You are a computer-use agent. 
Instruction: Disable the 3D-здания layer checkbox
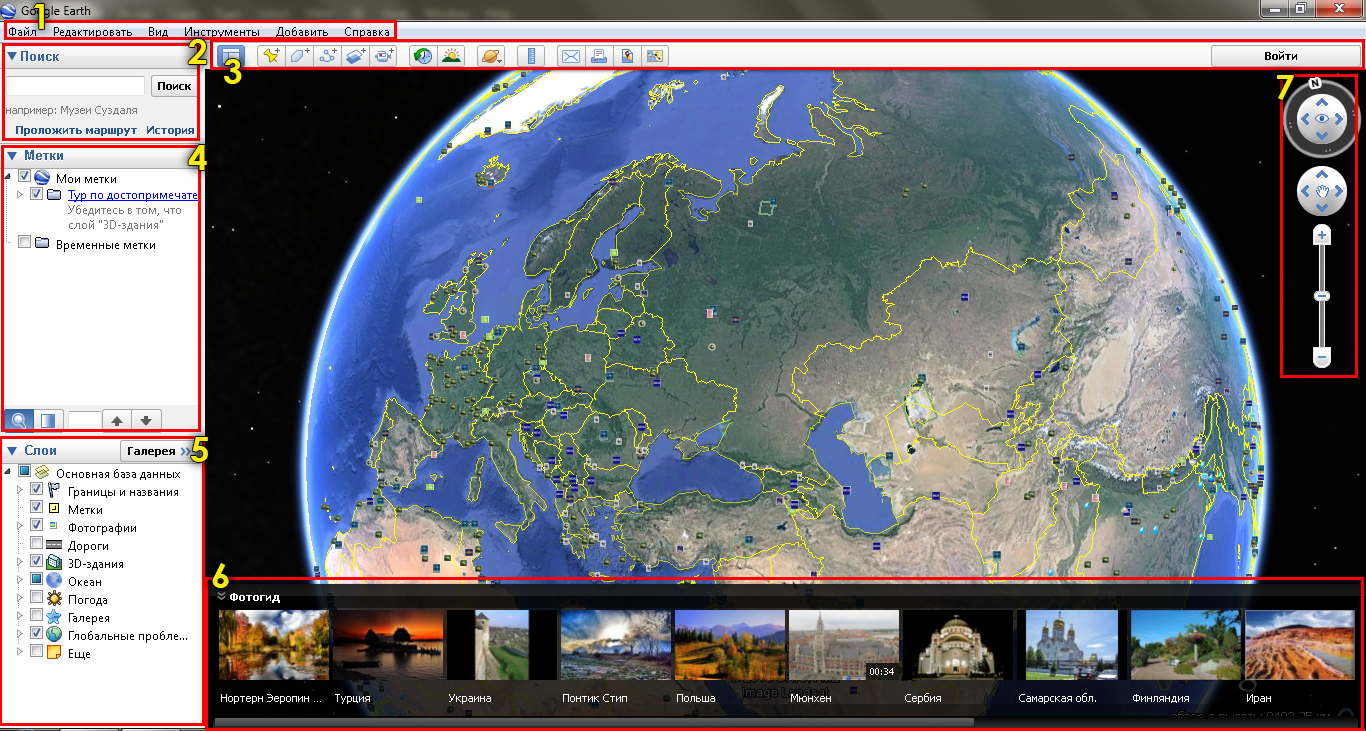(x=37, y=562)
